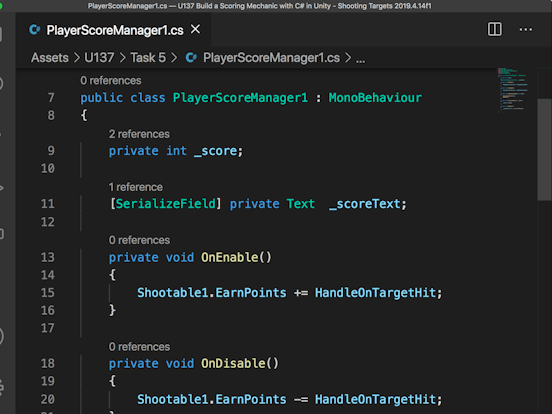Click the OnEnable method name
Viewport: 552px width, 414px height.
(230, 257)
